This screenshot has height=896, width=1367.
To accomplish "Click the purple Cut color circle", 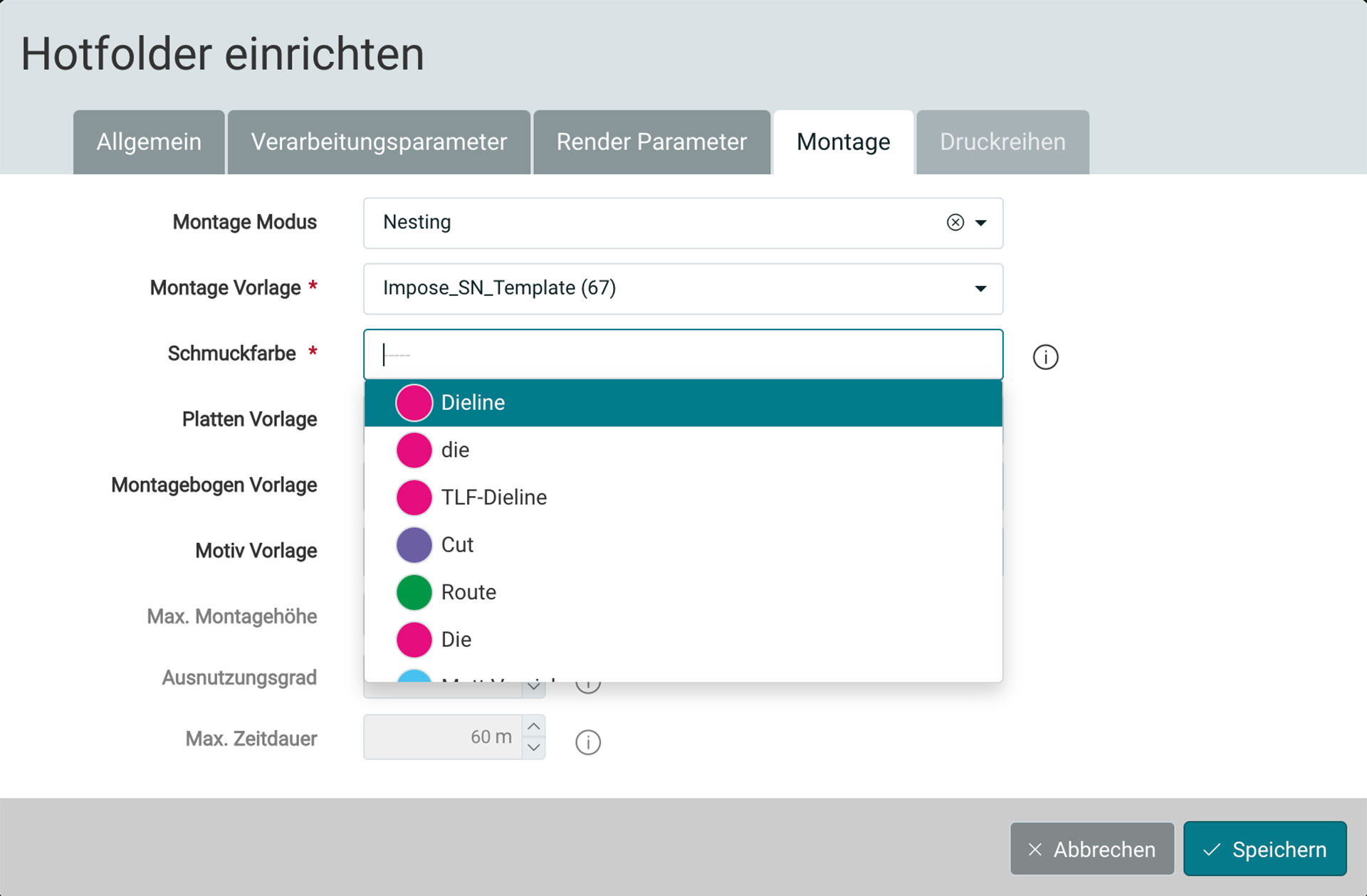I will tap(414, 545).
